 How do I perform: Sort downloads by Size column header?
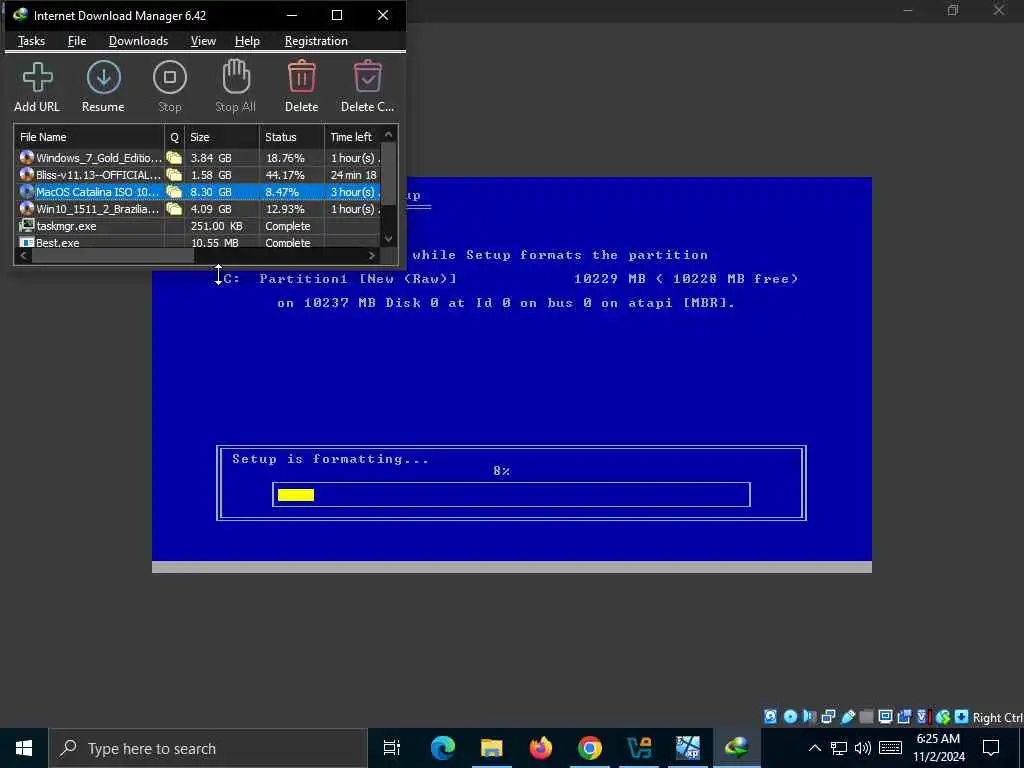(x=222, y=136)
